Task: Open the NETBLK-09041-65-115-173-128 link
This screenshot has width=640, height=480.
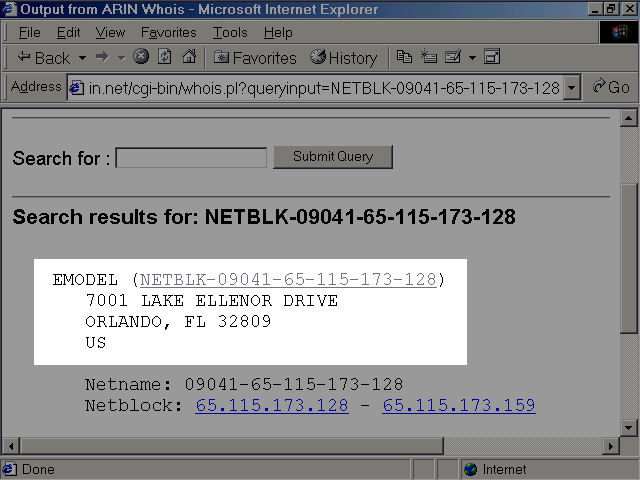Action: 288,280
